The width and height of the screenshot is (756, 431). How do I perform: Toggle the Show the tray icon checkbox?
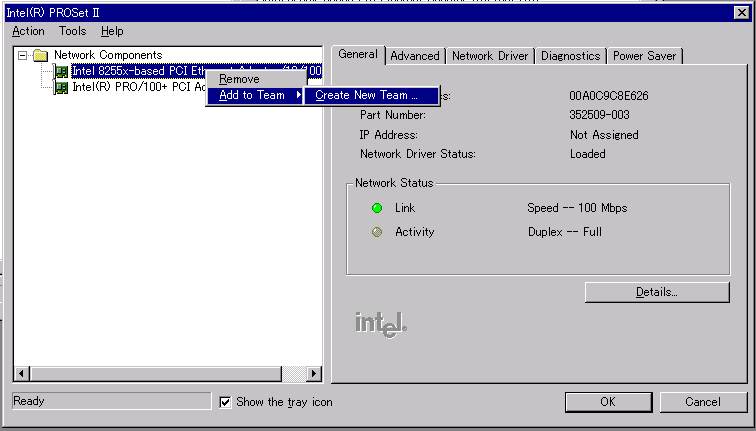point(225,402)
